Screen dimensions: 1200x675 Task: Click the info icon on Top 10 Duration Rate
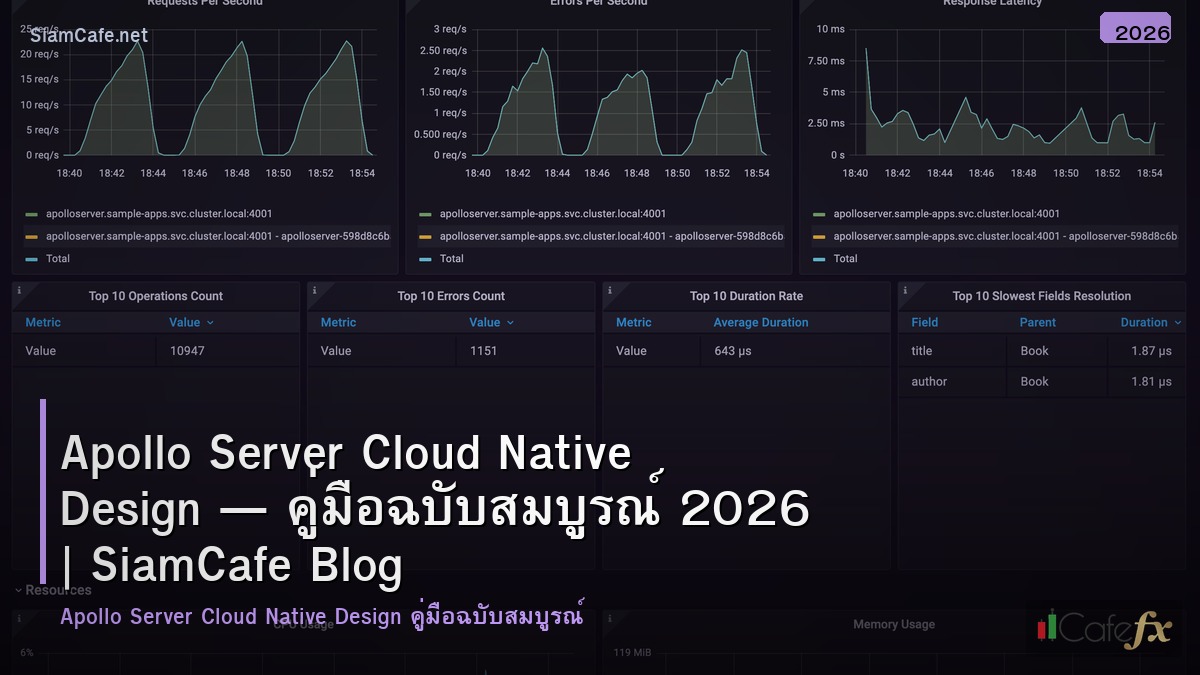click(x=608, y=288)
